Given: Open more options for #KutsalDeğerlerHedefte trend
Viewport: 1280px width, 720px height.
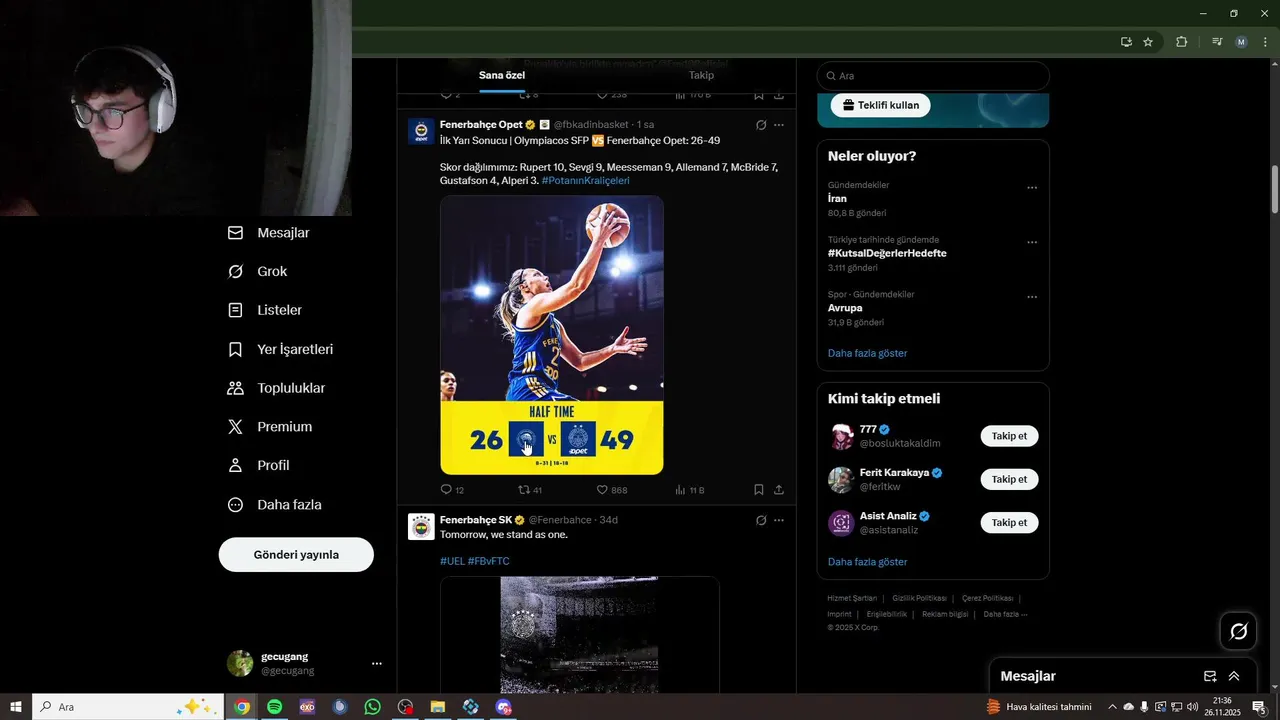Looking at the screenshot, I should point(1032,243).
